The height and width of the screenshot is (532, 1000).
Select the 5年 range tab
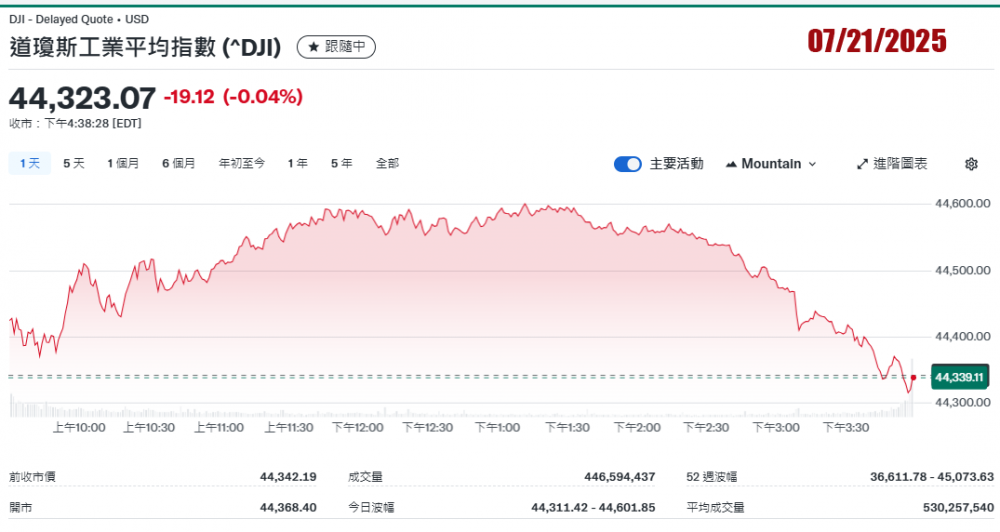(341, 163)
